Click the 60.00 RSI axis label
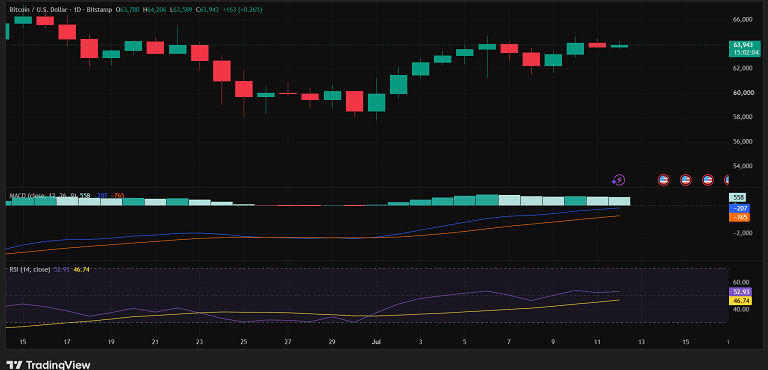 741,282
